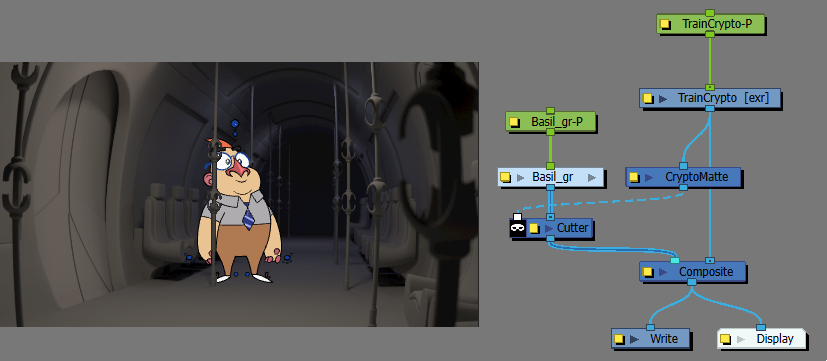Open properties via TrainCrypto-P yellow square

(666, 25)
